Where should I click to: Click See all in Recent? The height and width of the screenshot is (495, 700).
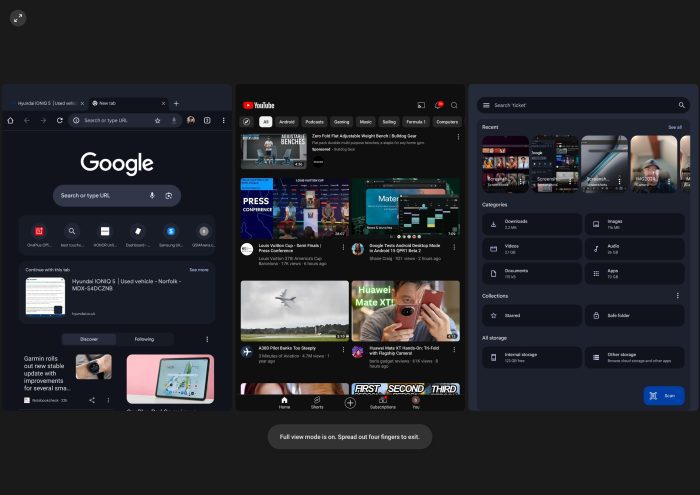tap(675, 127)
